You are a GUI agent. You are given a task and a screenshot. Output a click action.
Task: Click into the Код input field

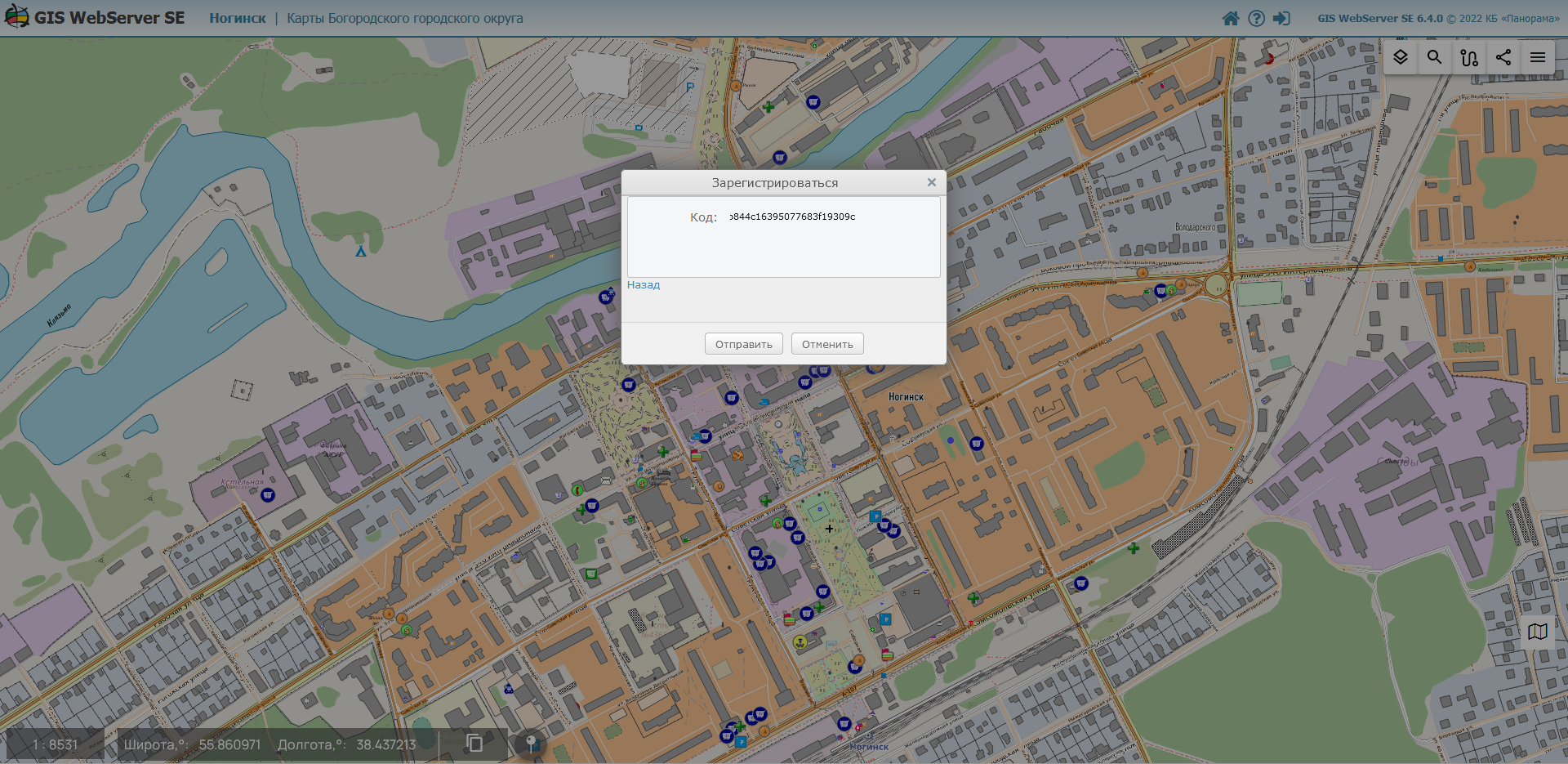coord(829,217)
